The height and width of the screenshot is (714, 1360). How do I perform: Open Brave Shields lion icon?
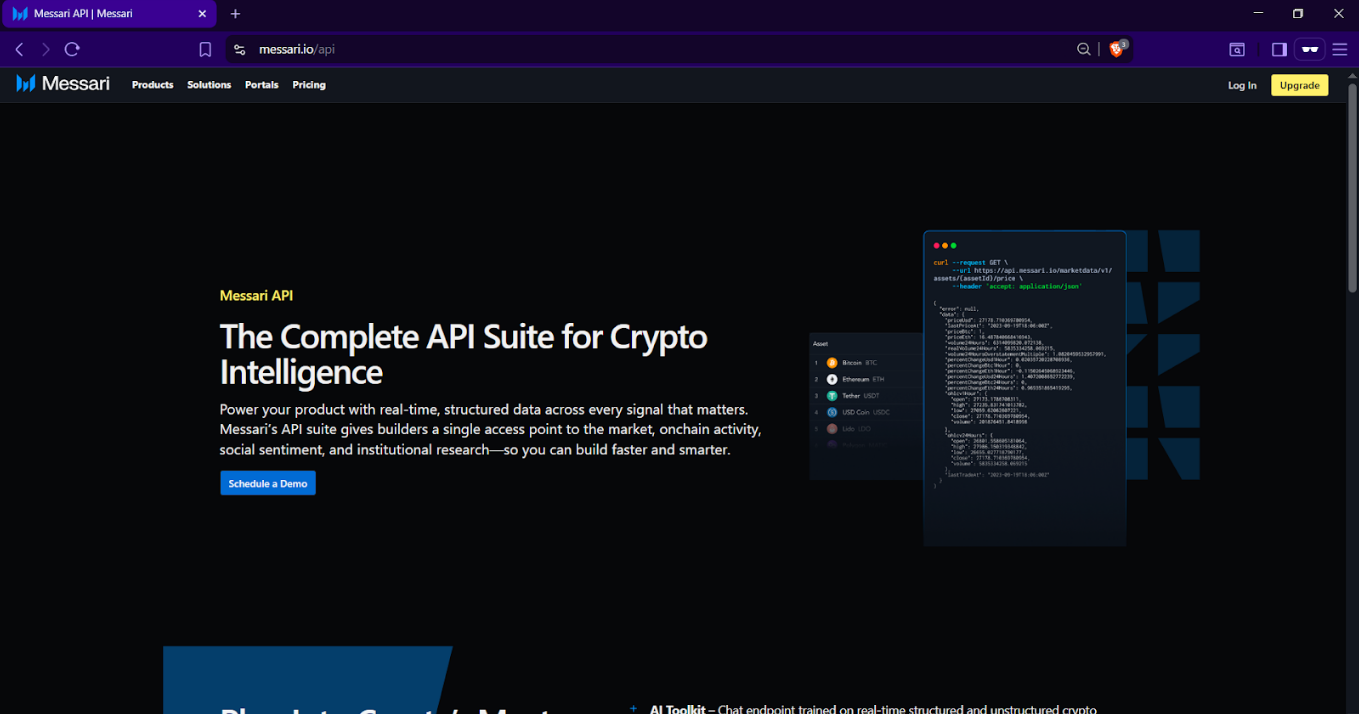[1118, 49]
